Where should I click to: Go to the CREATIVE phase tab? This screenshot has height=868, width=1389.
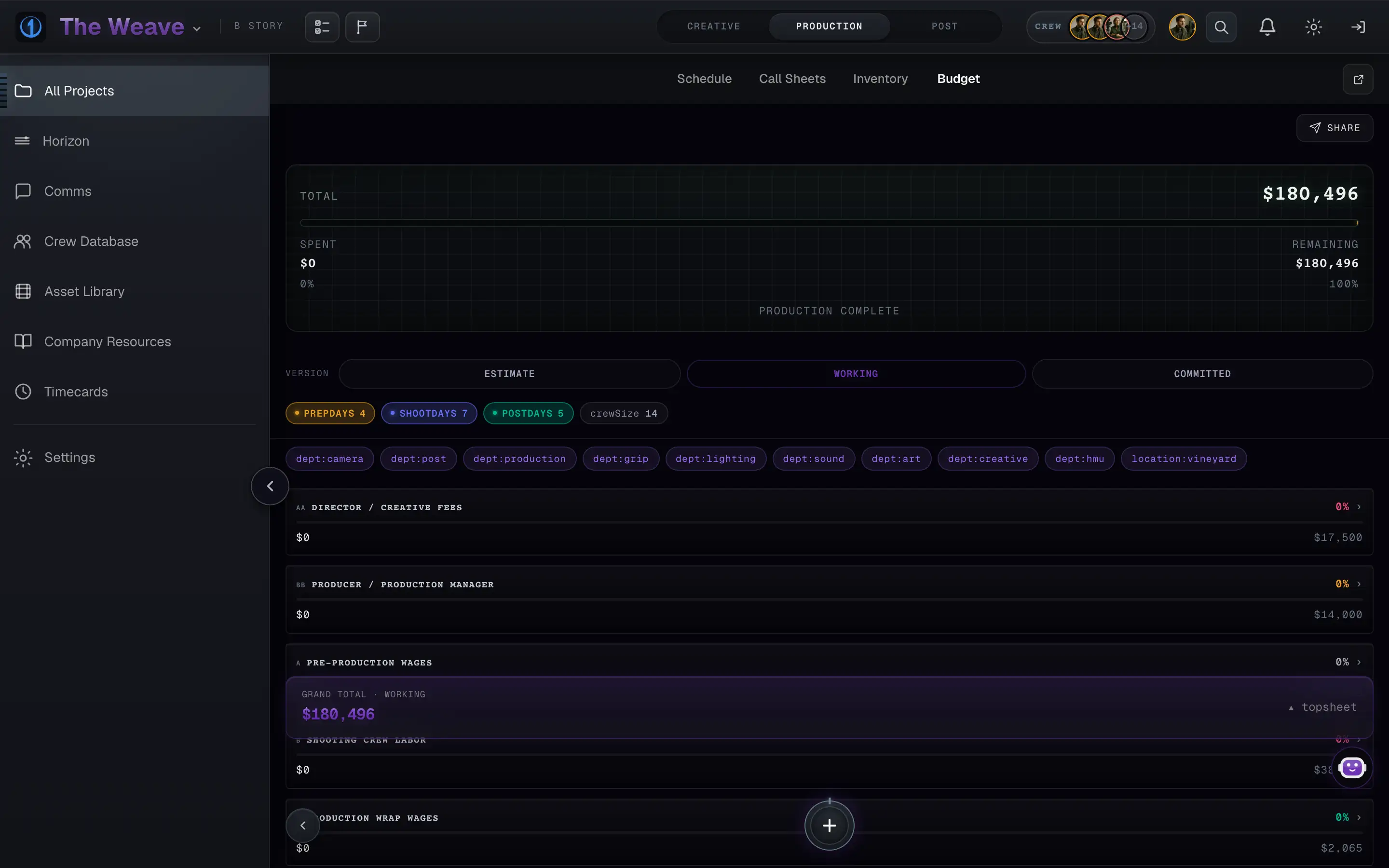click(x=713, y=27)
